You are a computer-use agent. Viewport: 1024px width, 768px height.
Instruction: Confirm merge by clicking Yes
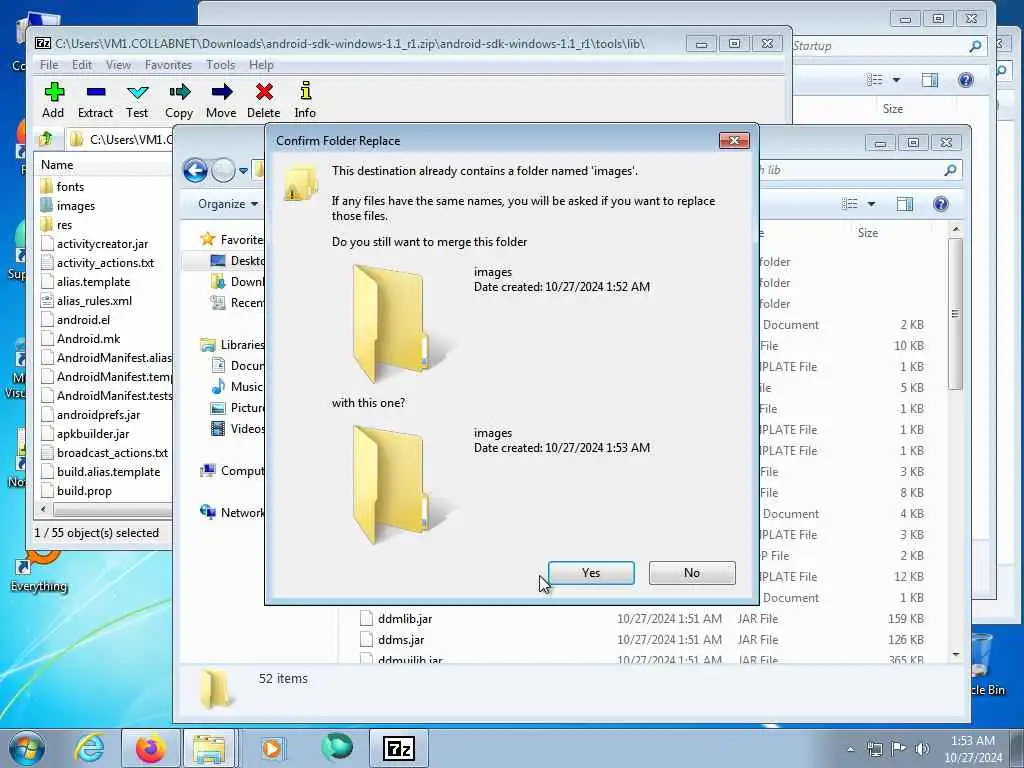pos(591,573)
